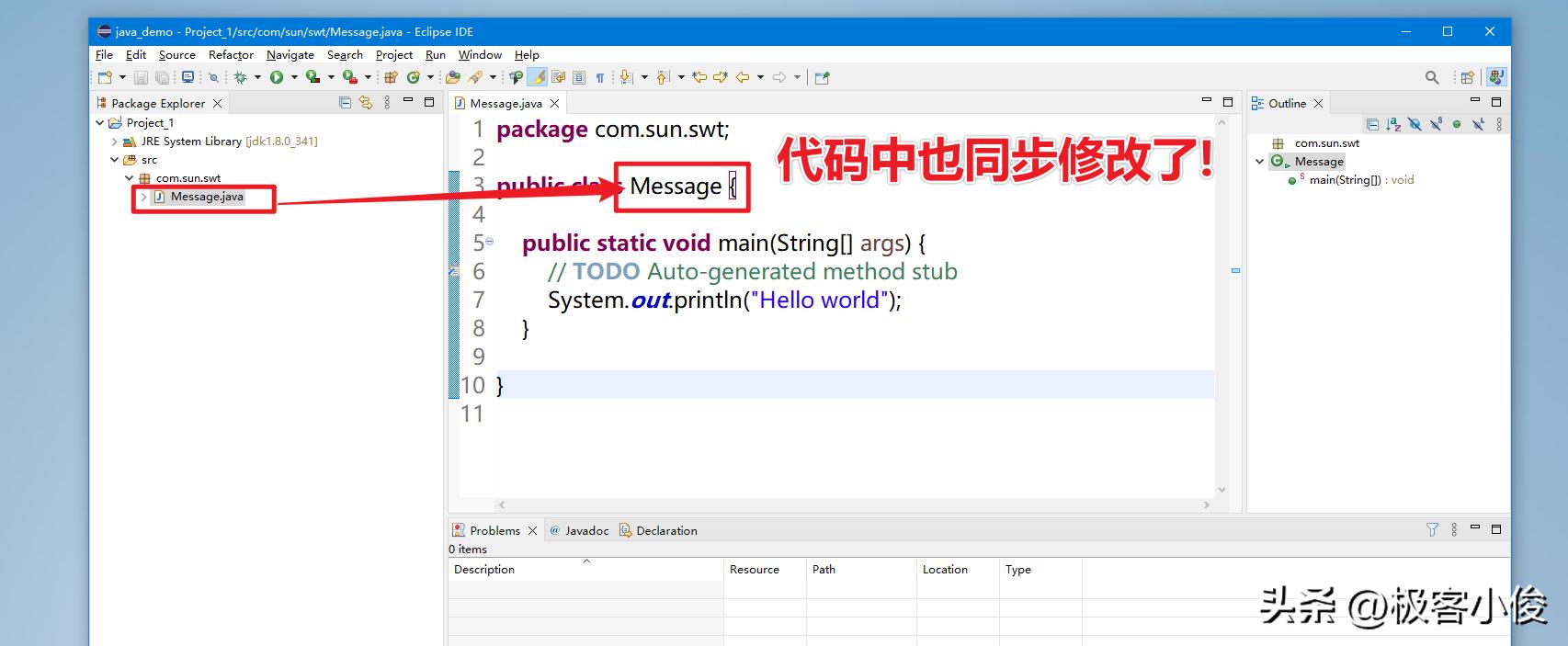1568x646 pixels.
Task: Toggle Word Wrap toolbar icon
Action: click(559, 77)
